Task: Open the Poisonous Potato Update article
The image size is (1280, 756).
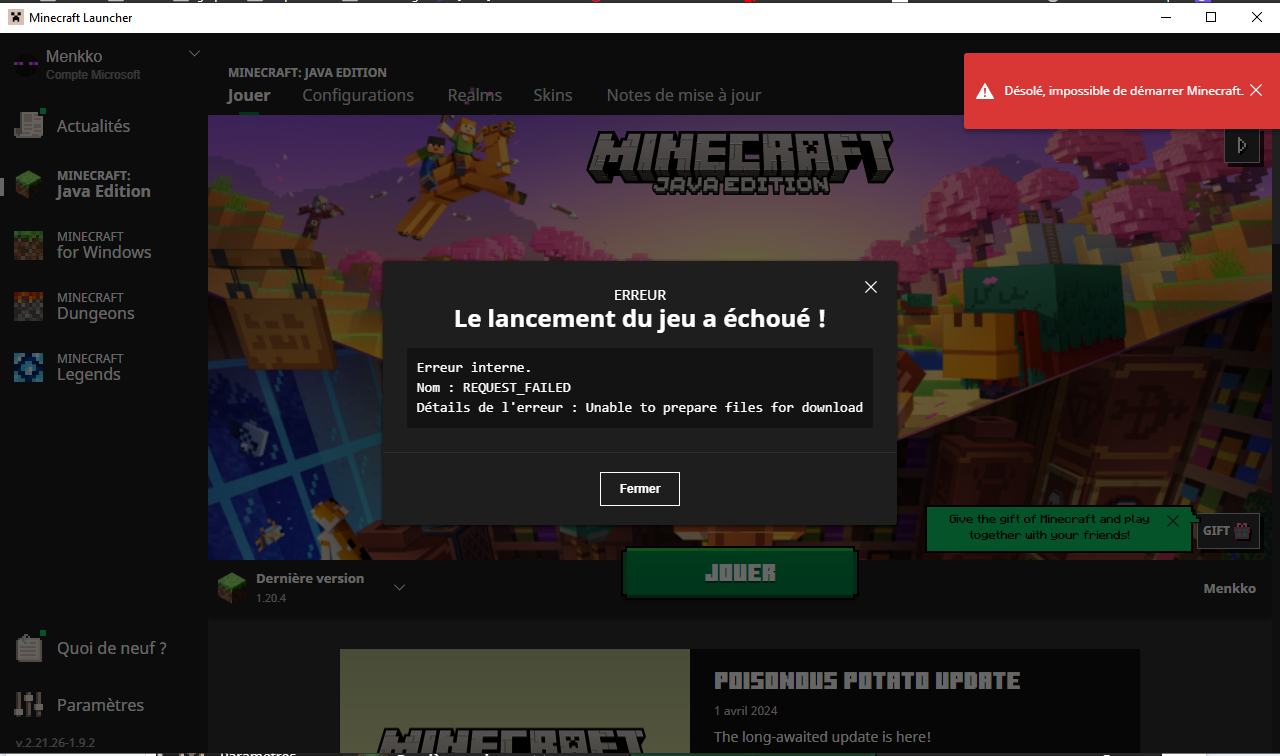Action: point(867,681)
